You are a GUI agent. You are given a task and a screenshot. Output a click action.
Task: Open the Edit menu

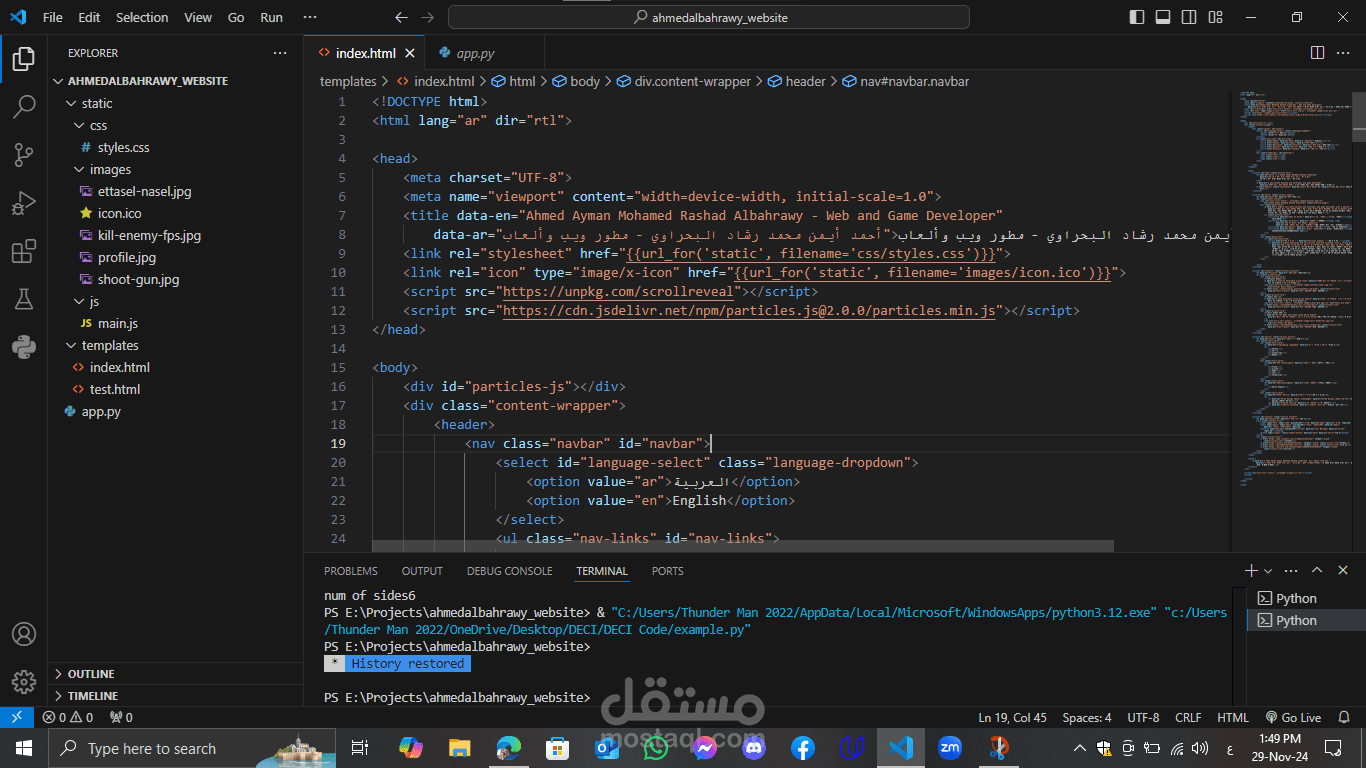(89, 17)
